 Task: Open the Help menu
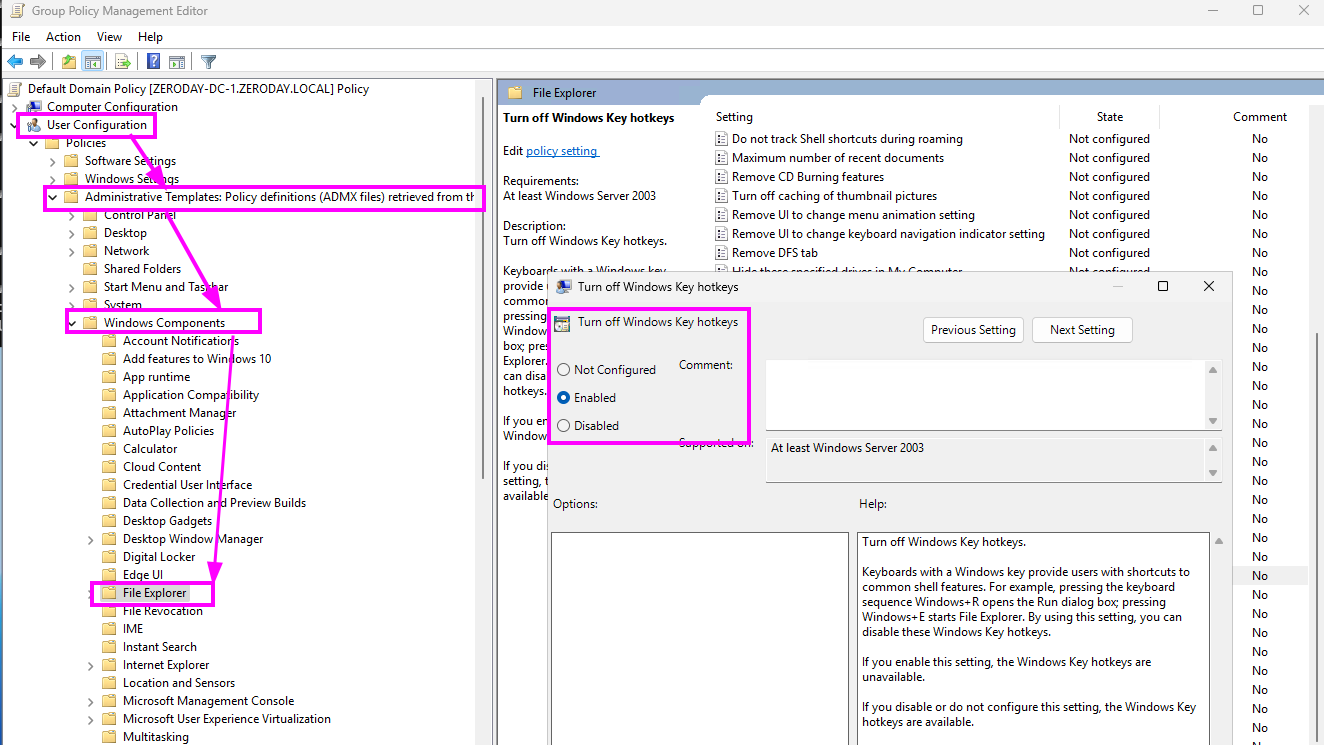[150, 37]
